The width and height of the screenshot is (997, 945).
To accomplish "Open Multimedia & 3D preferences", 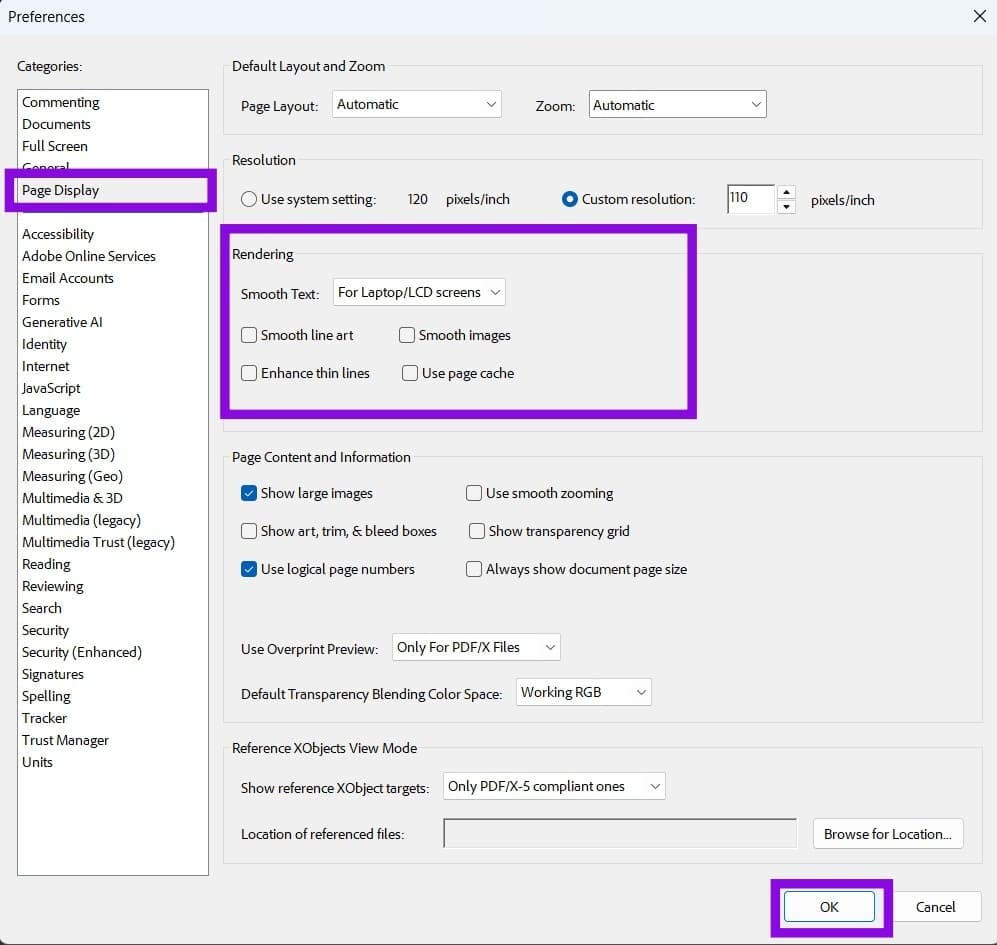I will click(72, 498).
